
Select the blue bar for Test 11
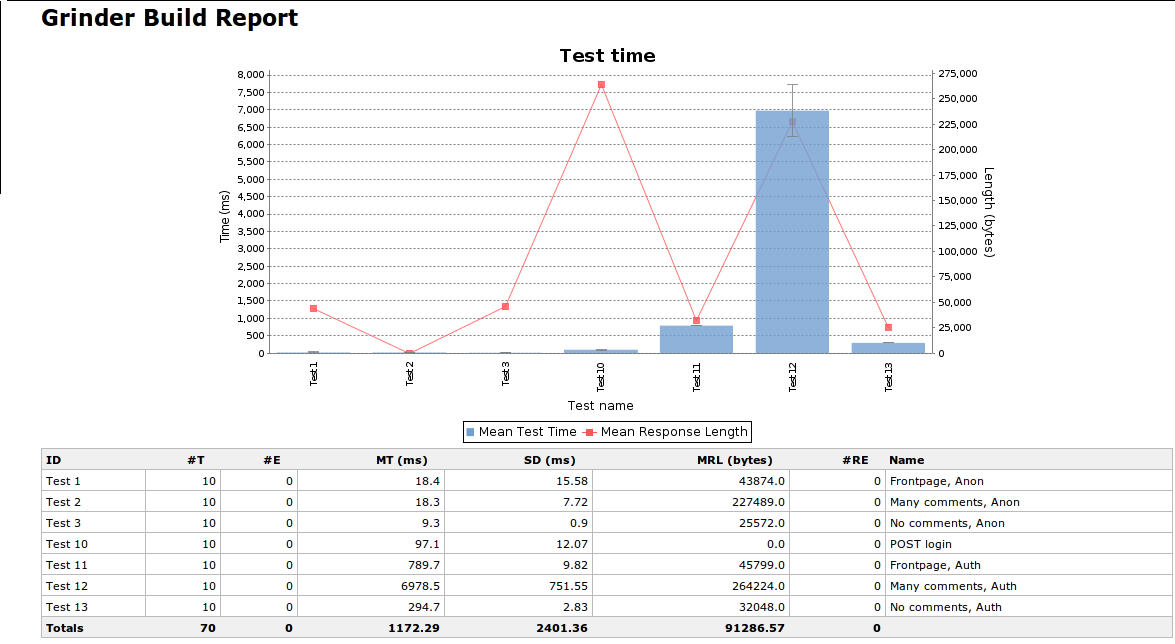click(x=696, y=340)
